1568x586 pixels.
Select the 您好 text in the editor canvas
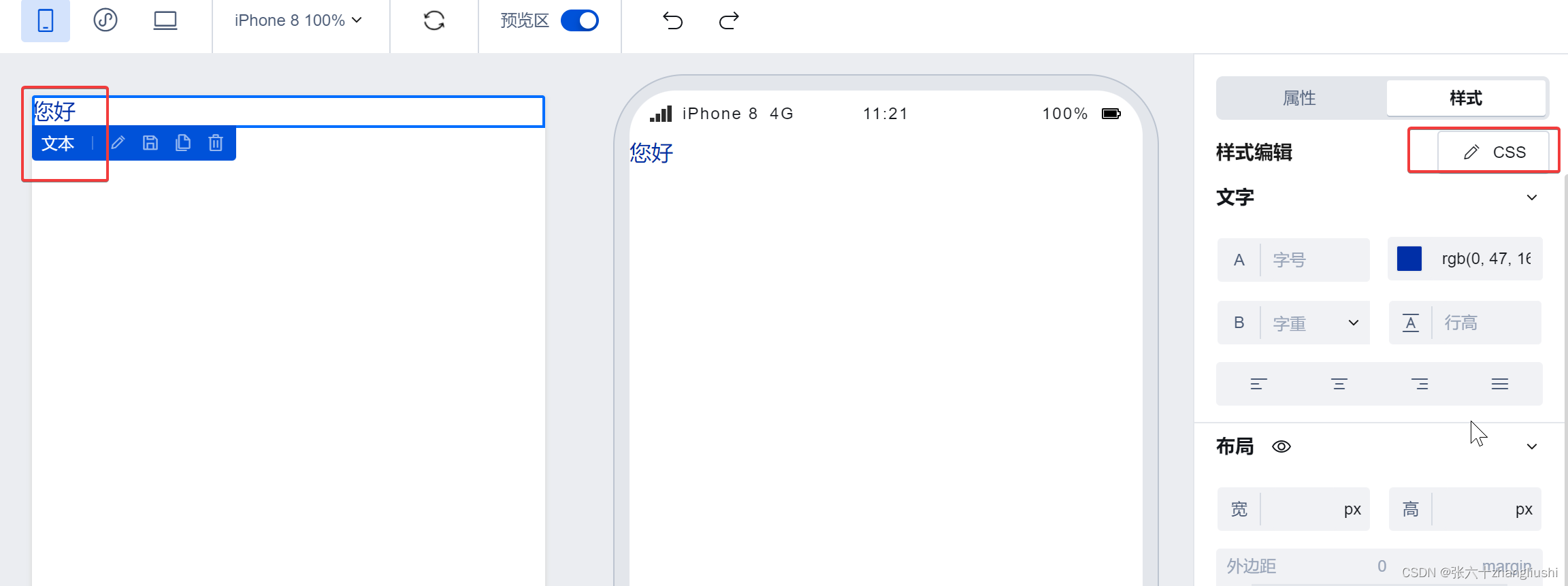click(55, 111)
